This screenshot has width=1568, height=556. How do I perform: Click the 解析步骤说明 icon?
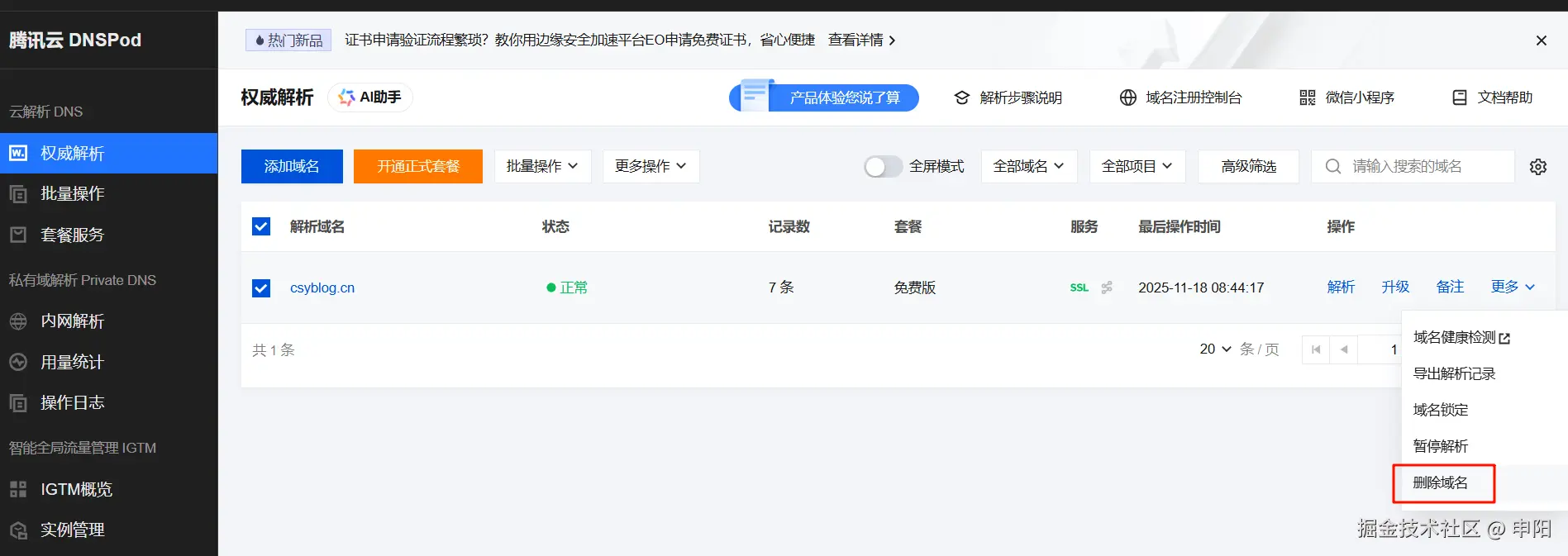point(961,97)
